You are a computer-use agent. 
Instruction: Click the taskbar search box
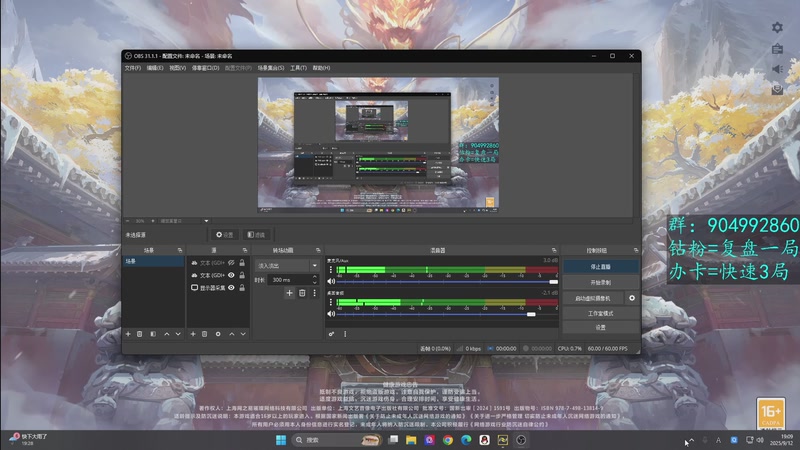pyautogui.click(x=337, y=440)
